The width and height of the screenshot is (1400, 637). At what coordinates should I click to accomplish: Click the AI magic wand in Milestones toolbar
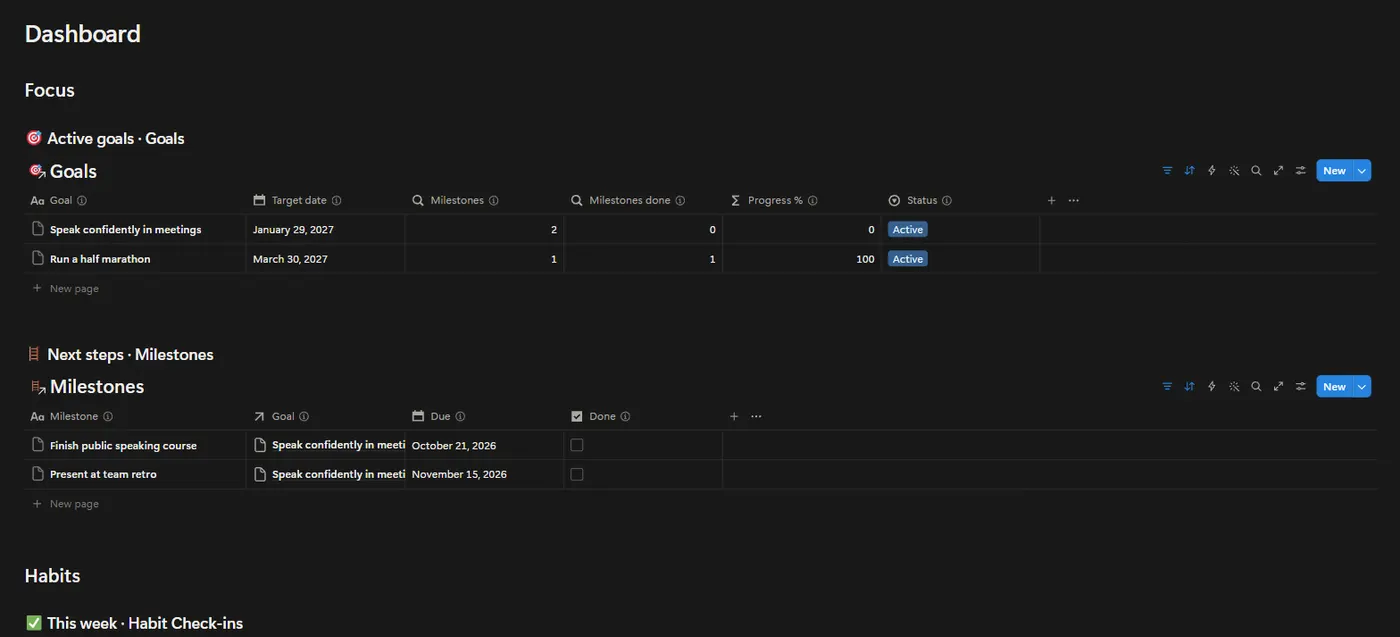1234,387
